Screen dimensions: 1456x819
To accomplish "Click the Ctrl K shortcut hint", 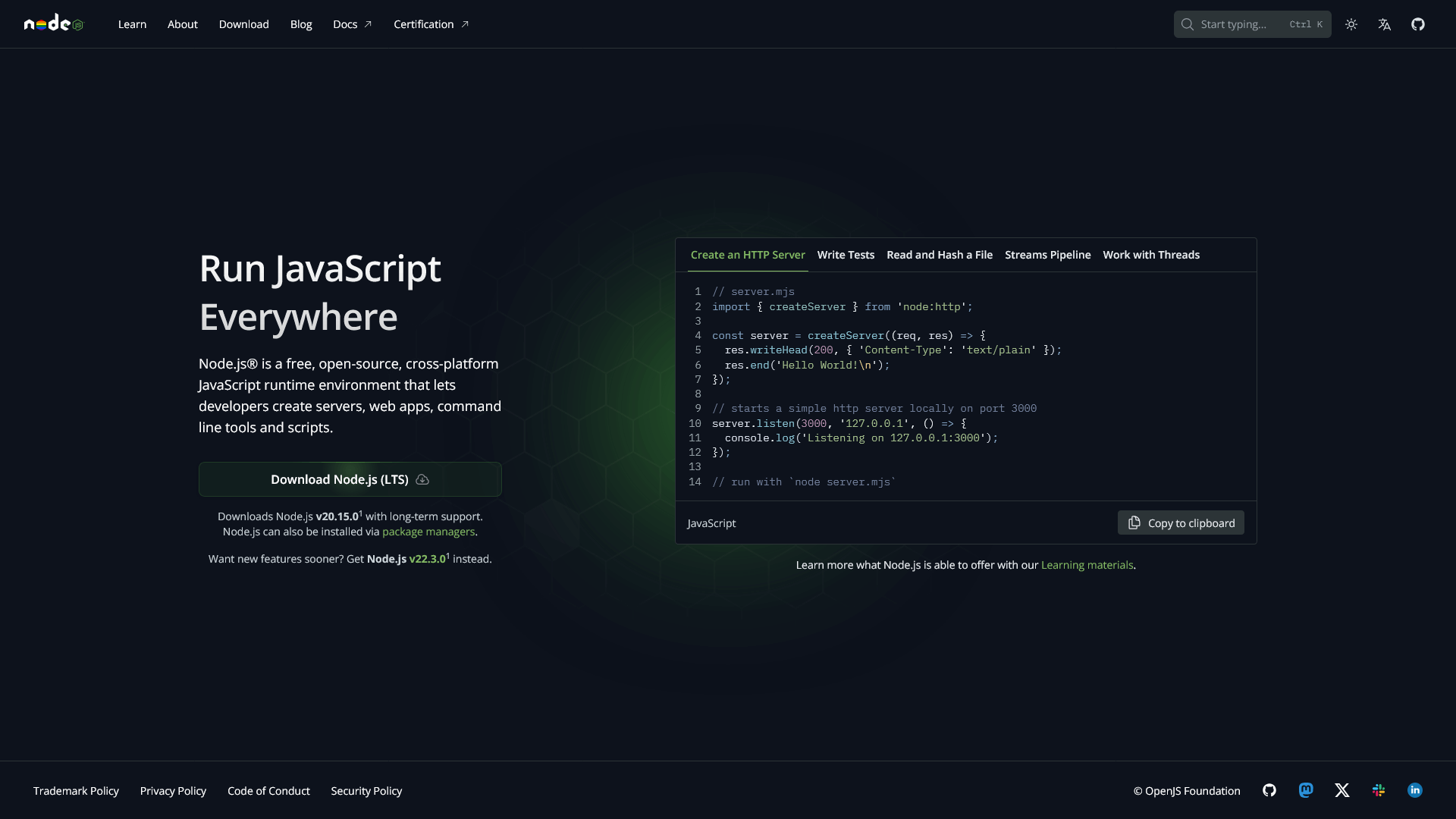I will [x=1306, y=24].
